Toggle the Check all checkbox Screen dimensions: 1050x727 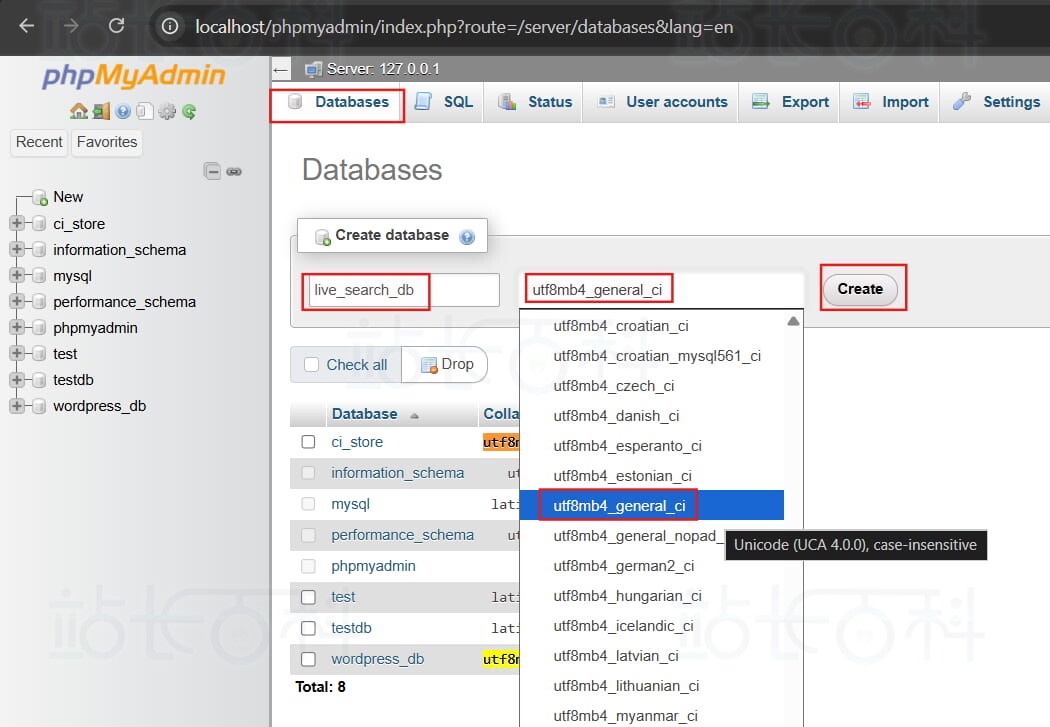(311, 364)
